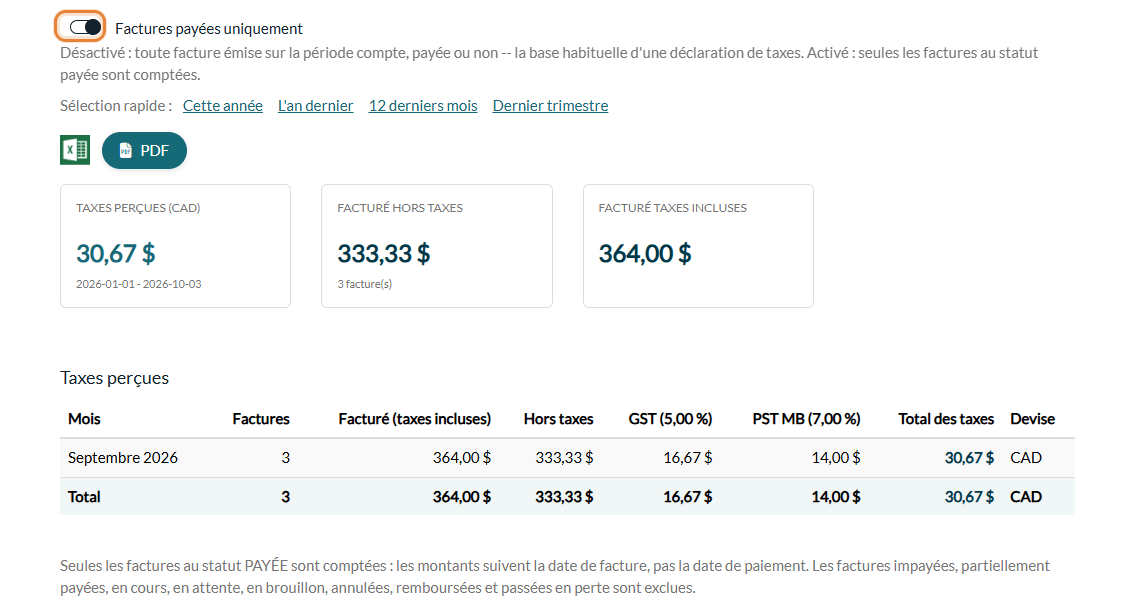Click the "TAXES PERÇUES (CAD)" card title

138,208
